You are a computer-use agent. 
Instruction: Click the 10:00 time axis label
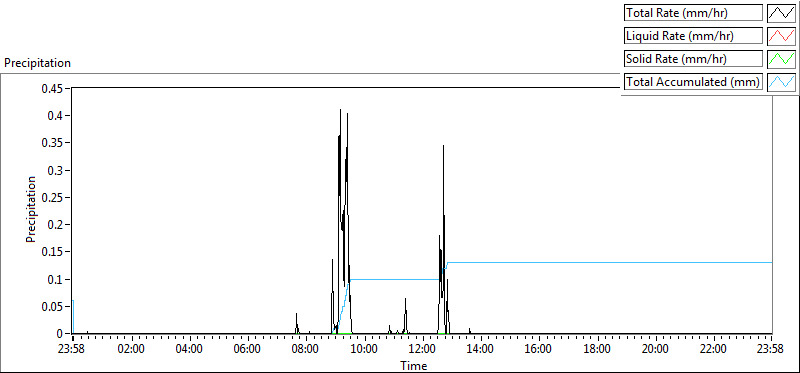coord(364,350)
